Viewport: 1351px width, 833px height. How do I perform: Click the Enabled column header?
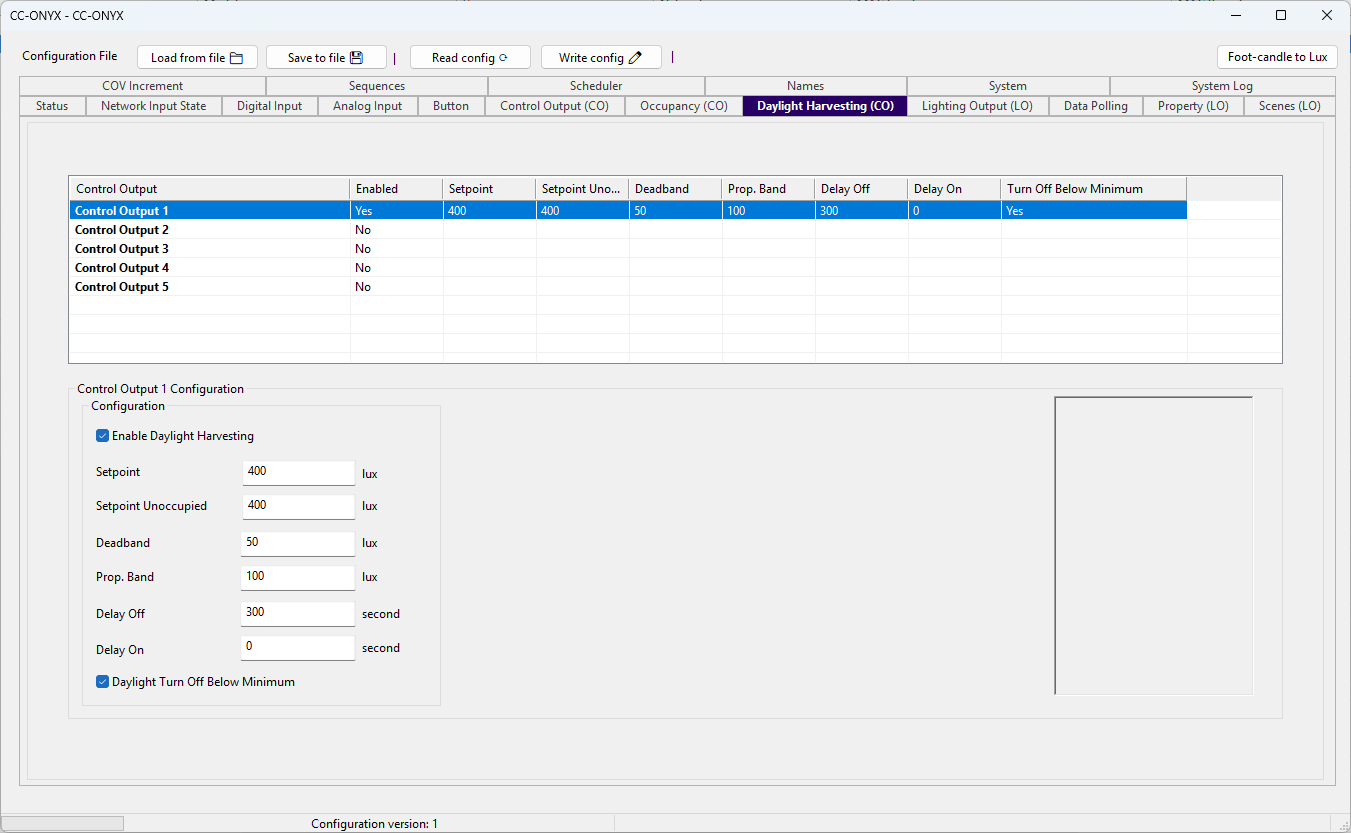coord(396,189)
